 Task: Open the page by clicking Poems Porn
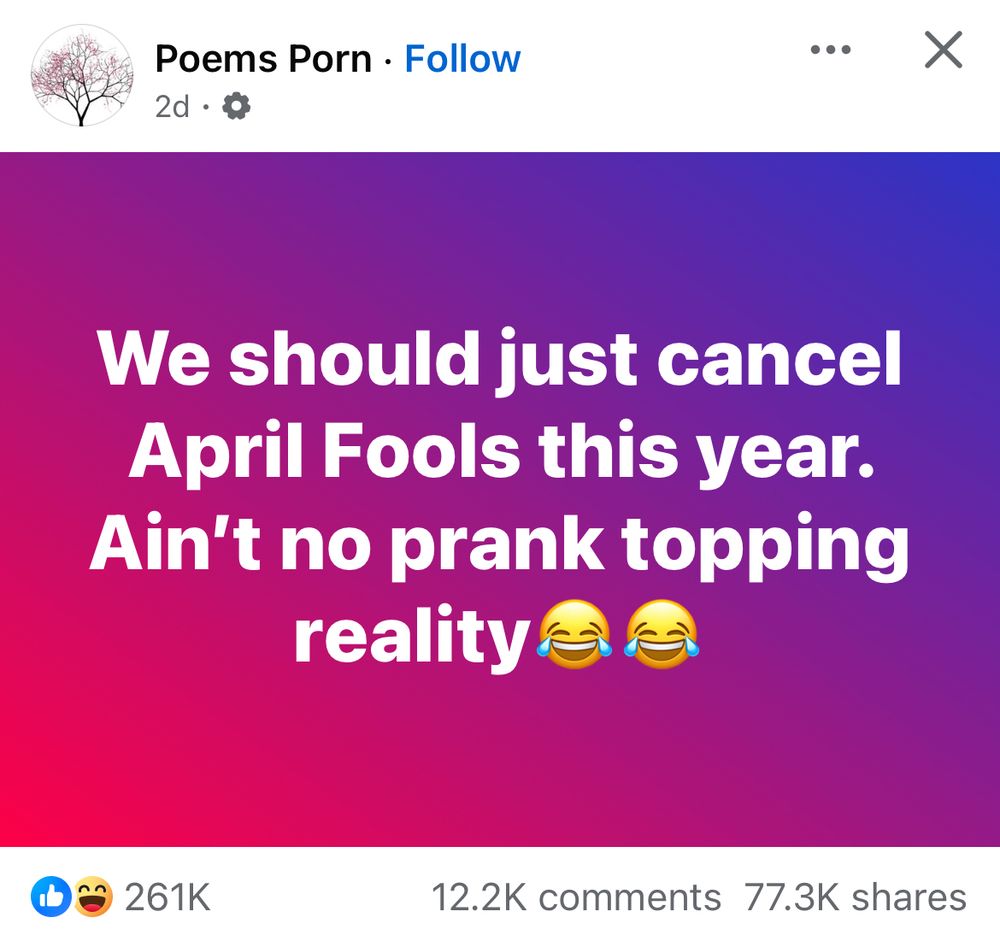coord(264,58)
